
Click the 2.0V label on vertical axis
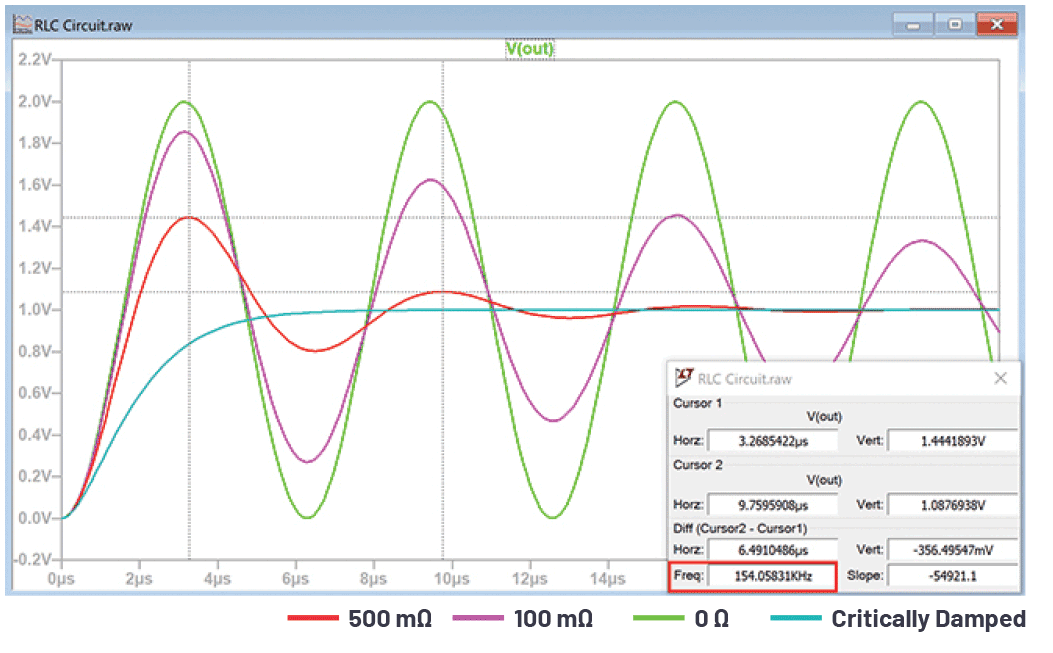[34, 101]
